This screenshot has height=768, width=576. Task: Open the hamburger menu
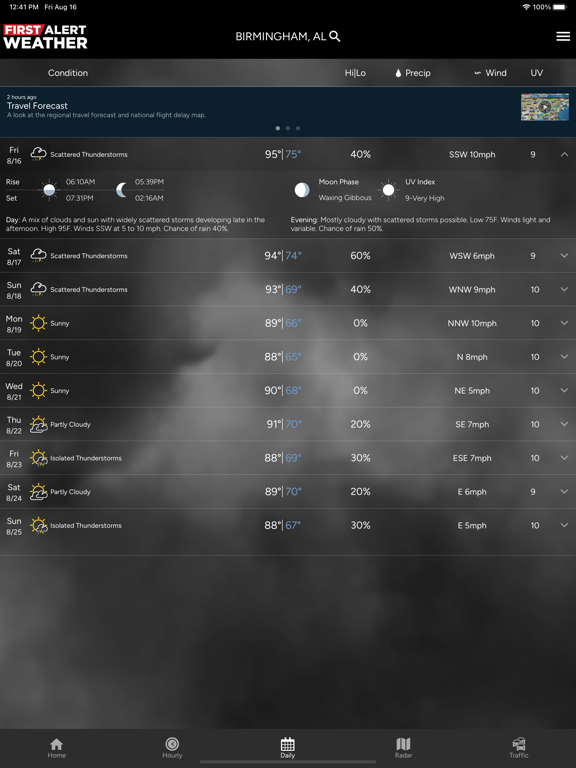point(563,36)
